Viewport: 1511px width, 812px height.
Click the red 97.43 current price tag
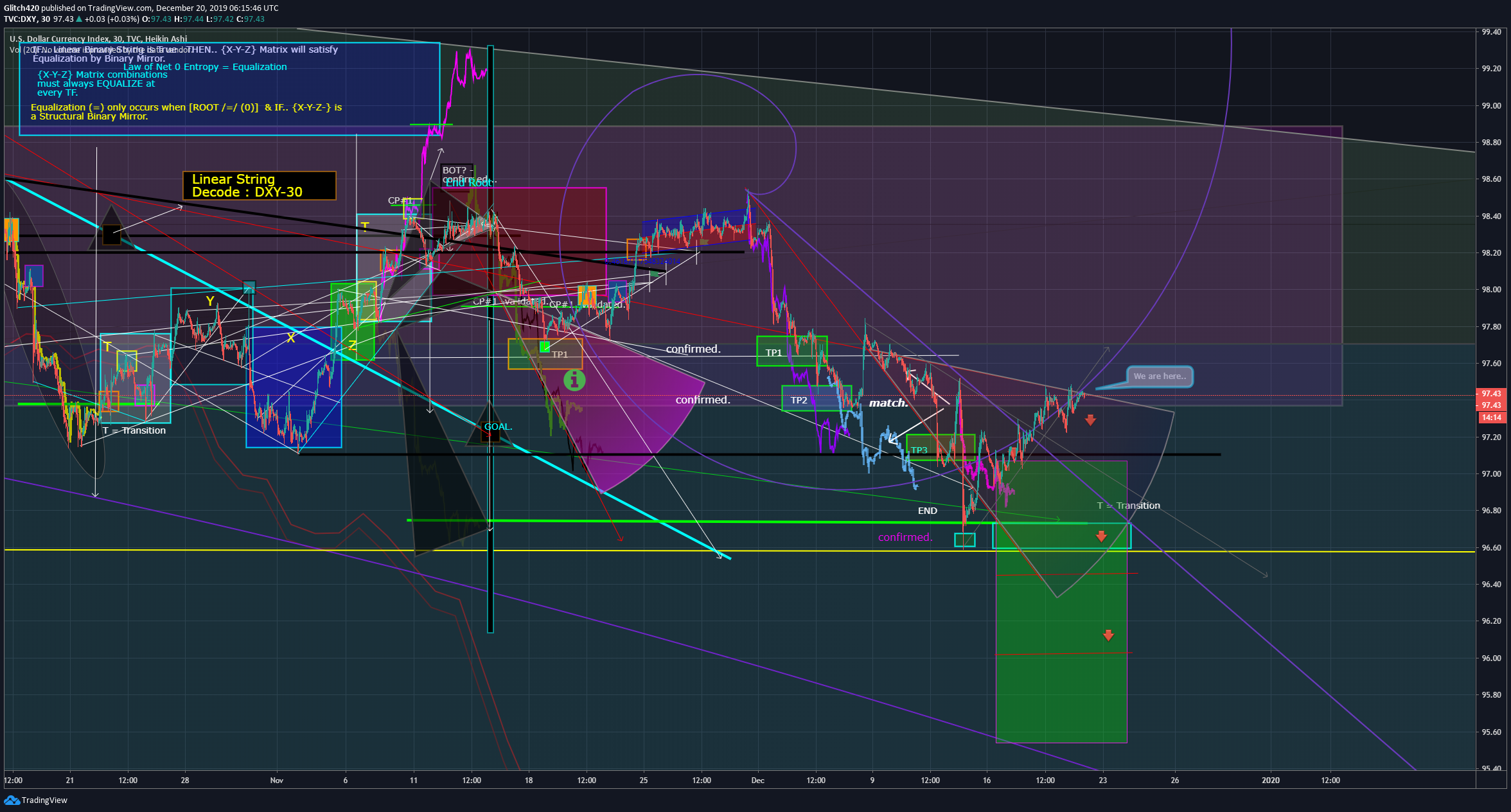[x=1491, y=393]
